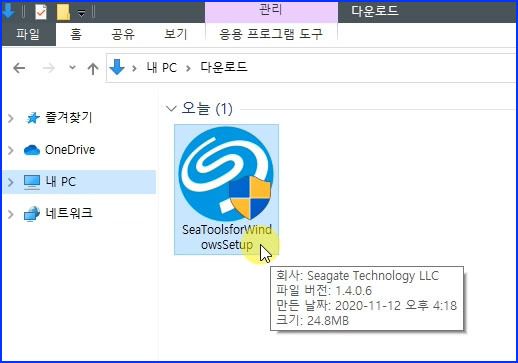Screen dimensions: 518x363
Task: Click the 즐겨찾기 star icon
Action: pyautogui.click(x=32, y=118)
